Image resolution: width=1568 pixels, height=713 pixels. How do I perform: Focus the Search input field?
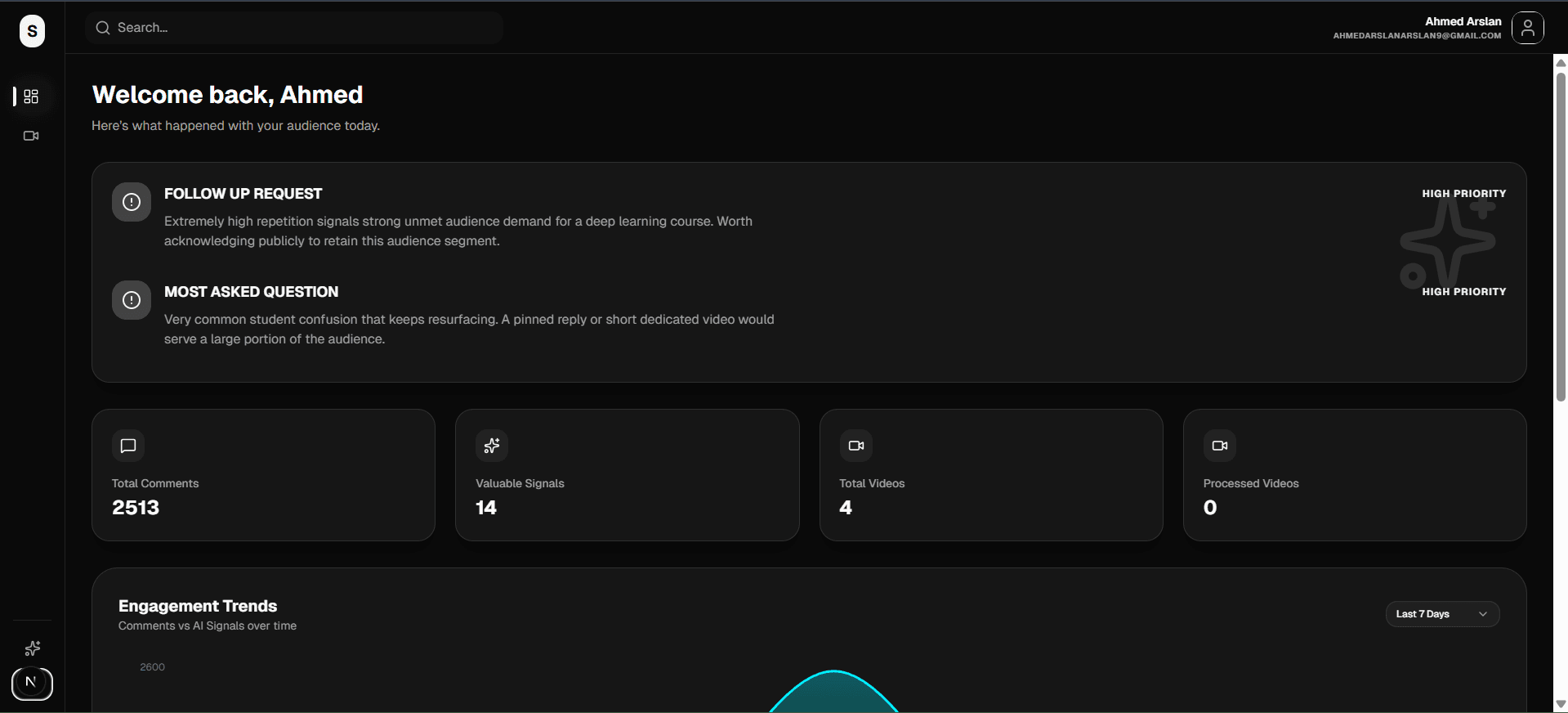pos(294,28)
